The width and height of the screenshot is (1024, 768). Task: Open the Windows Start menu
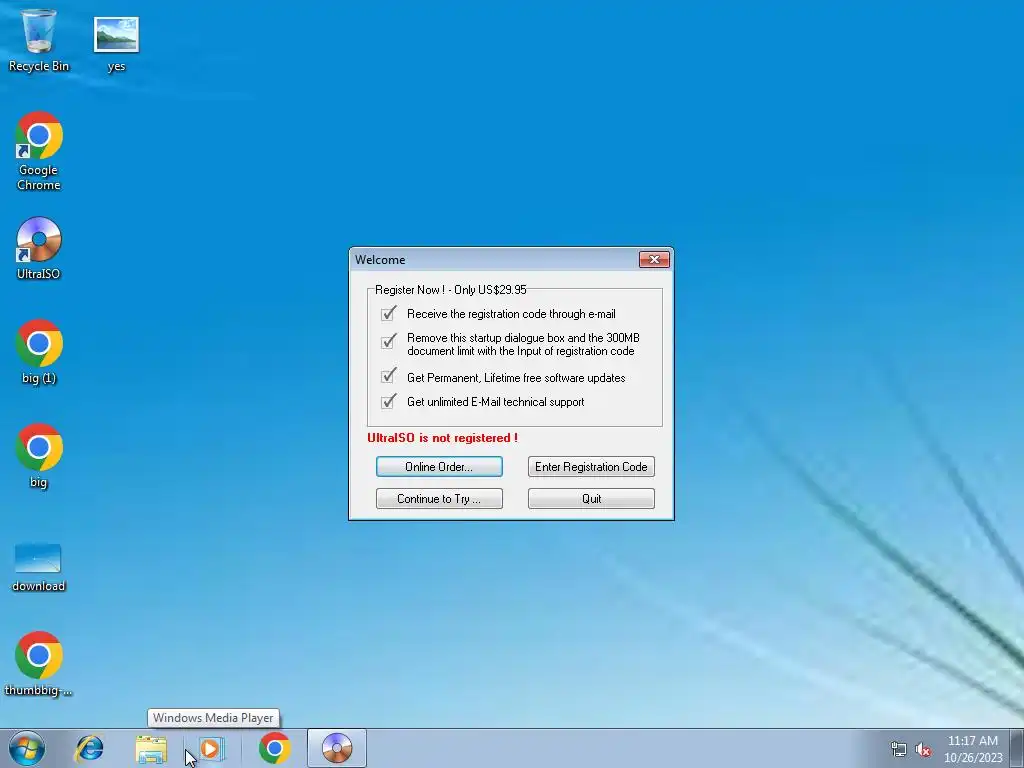(27, 748)
